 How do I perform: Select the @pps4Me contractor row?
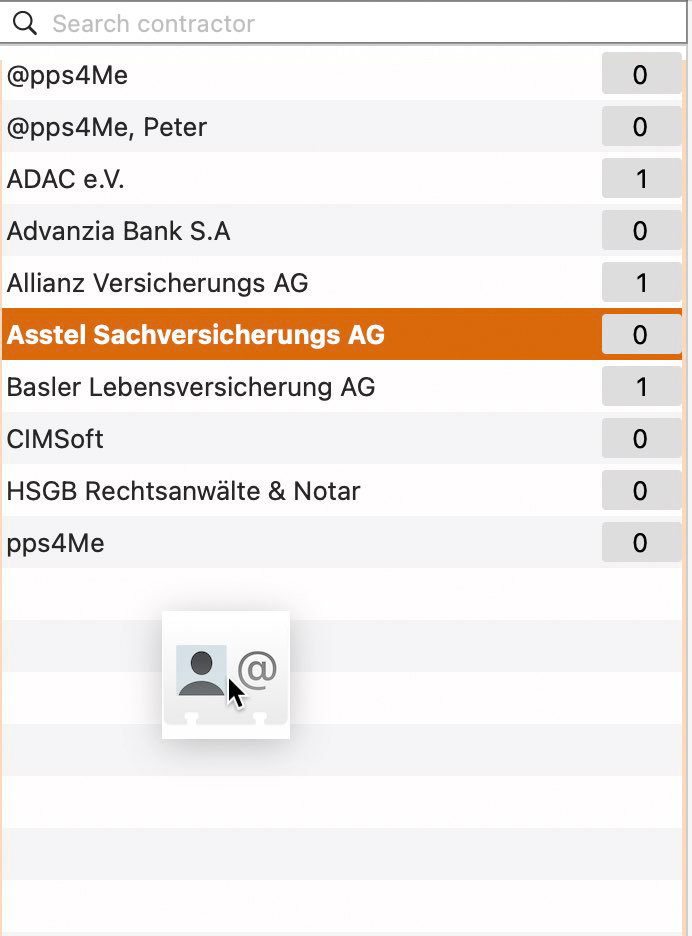point(342,75)
